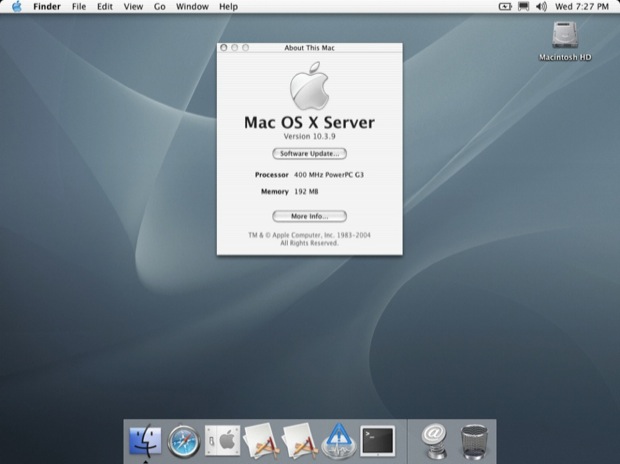Click the More Info... button
620x464 pixels.
tap(310, 216)
